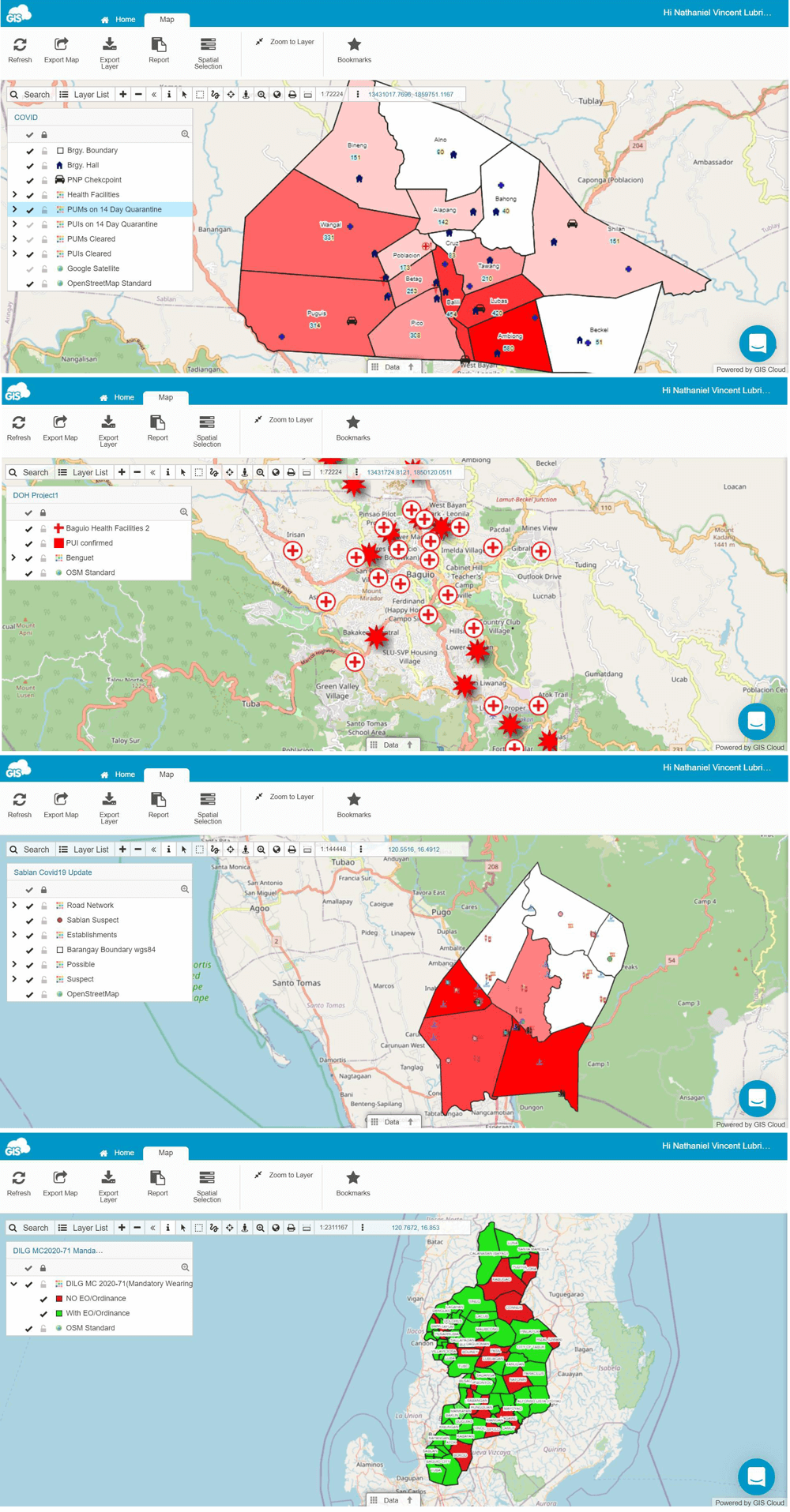
Task: Click the Spatial Selection icon above the DOH Project1 map
Action: click(x=207, y=423)
